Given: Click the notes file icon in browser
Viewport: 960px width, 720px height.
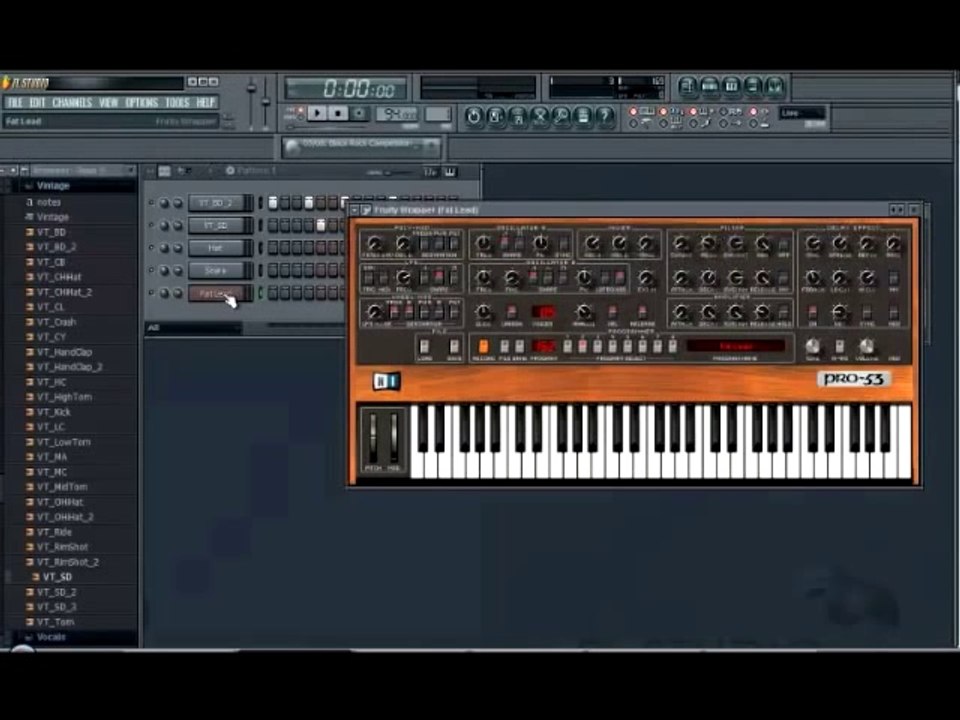Looking at the screenshot, I should click(x=29, y=202).
